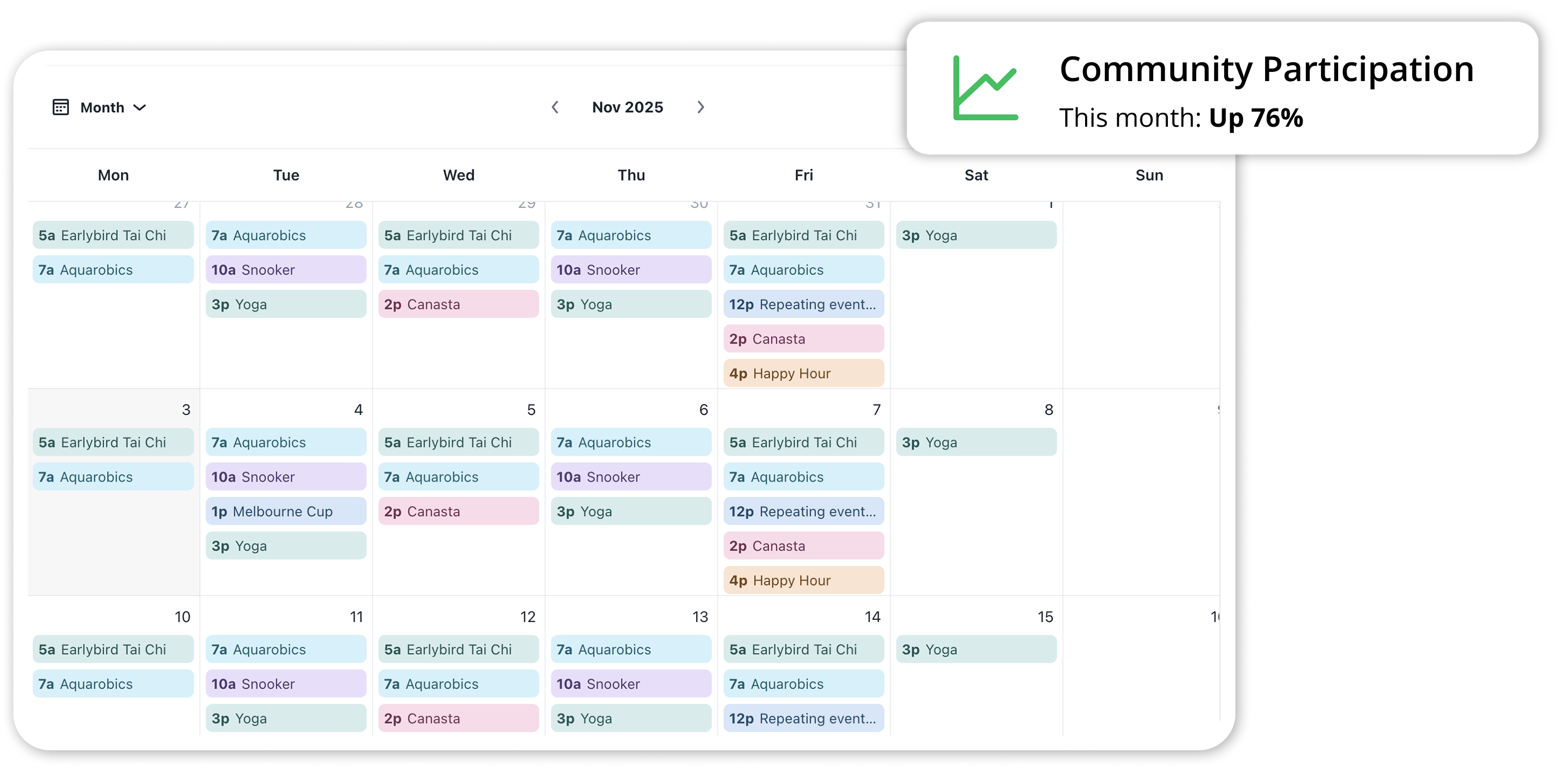Click the calendar view icon beside Month
This screenshot has height=768, width=1568.
(60, 107)
